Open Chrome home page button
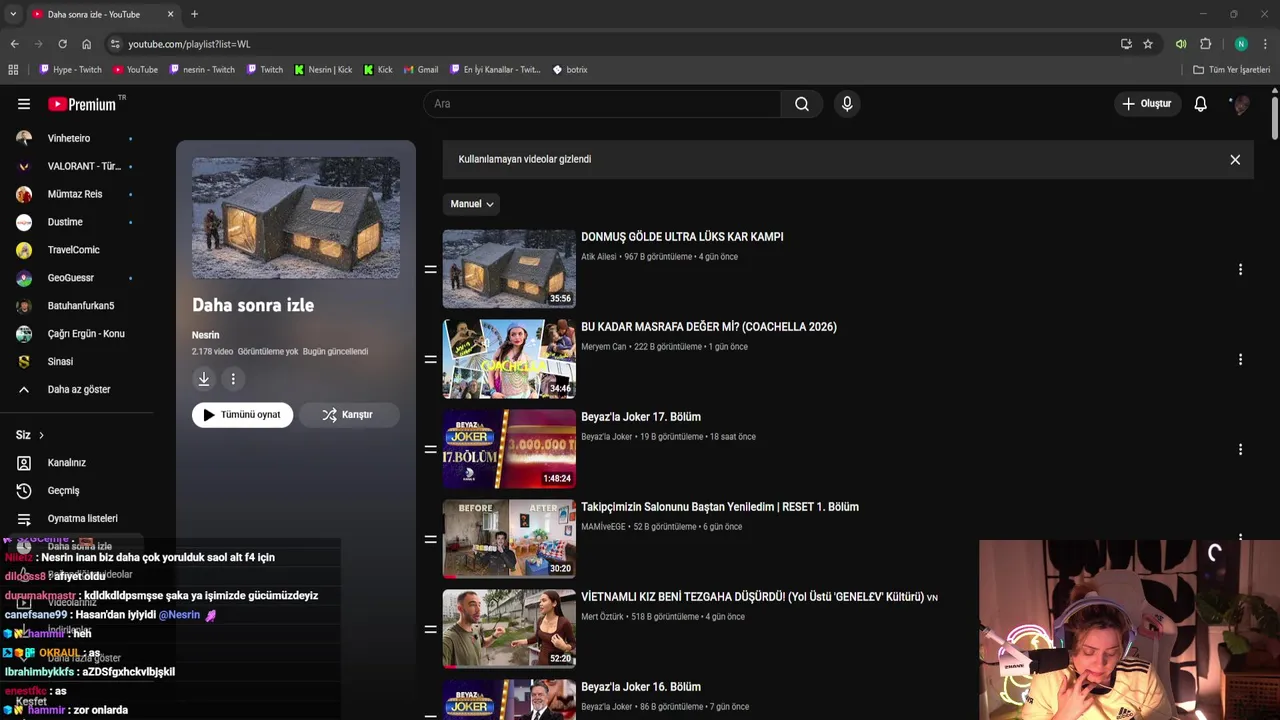This screenshot has height=720, width=1280. click(87, 44)
